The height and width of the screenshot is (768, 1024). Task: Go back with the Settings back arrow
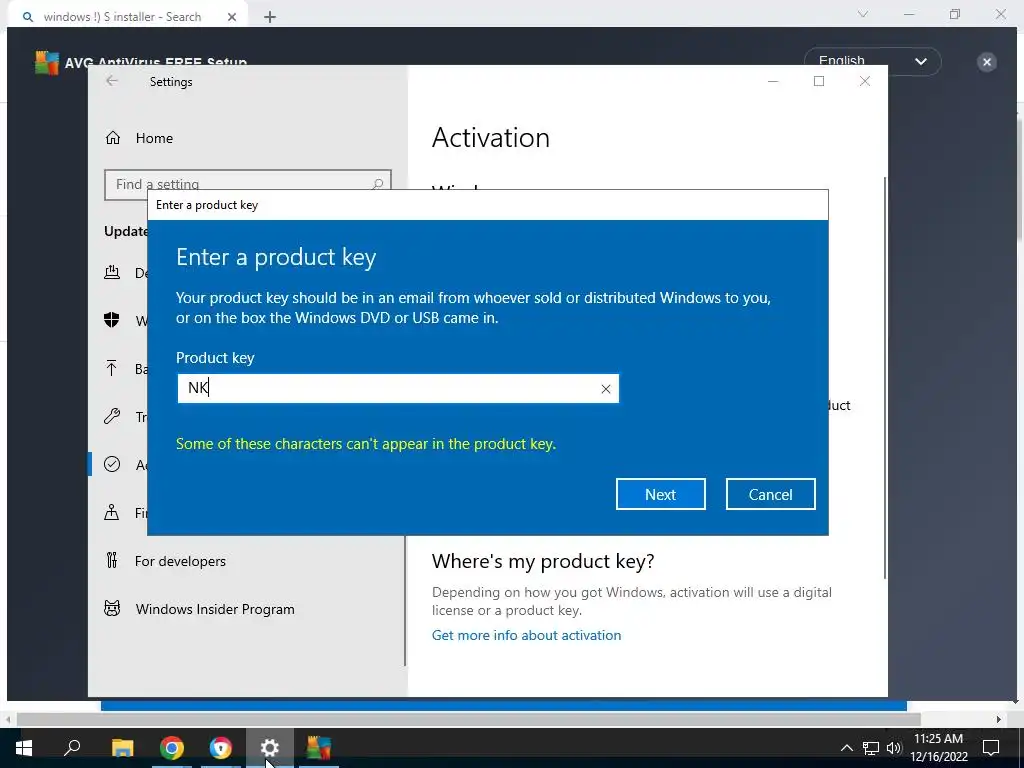[112, 81]
